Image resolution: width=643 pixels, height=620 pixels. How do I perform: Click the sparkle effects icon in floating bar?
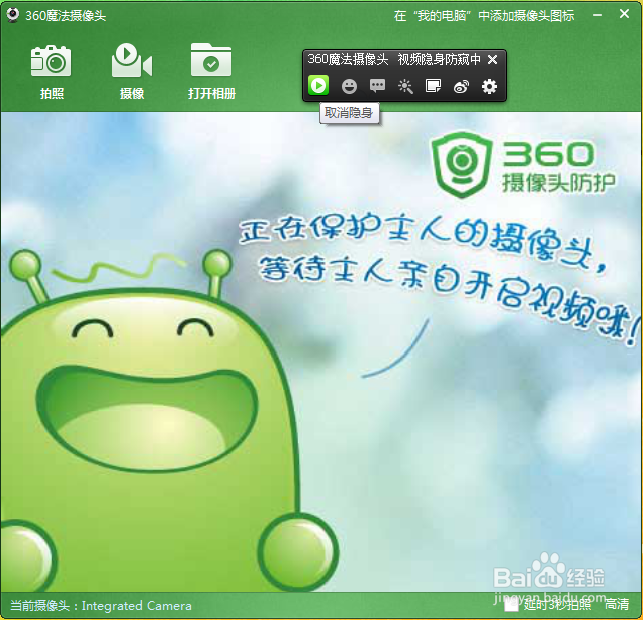[x=405, y=86]
